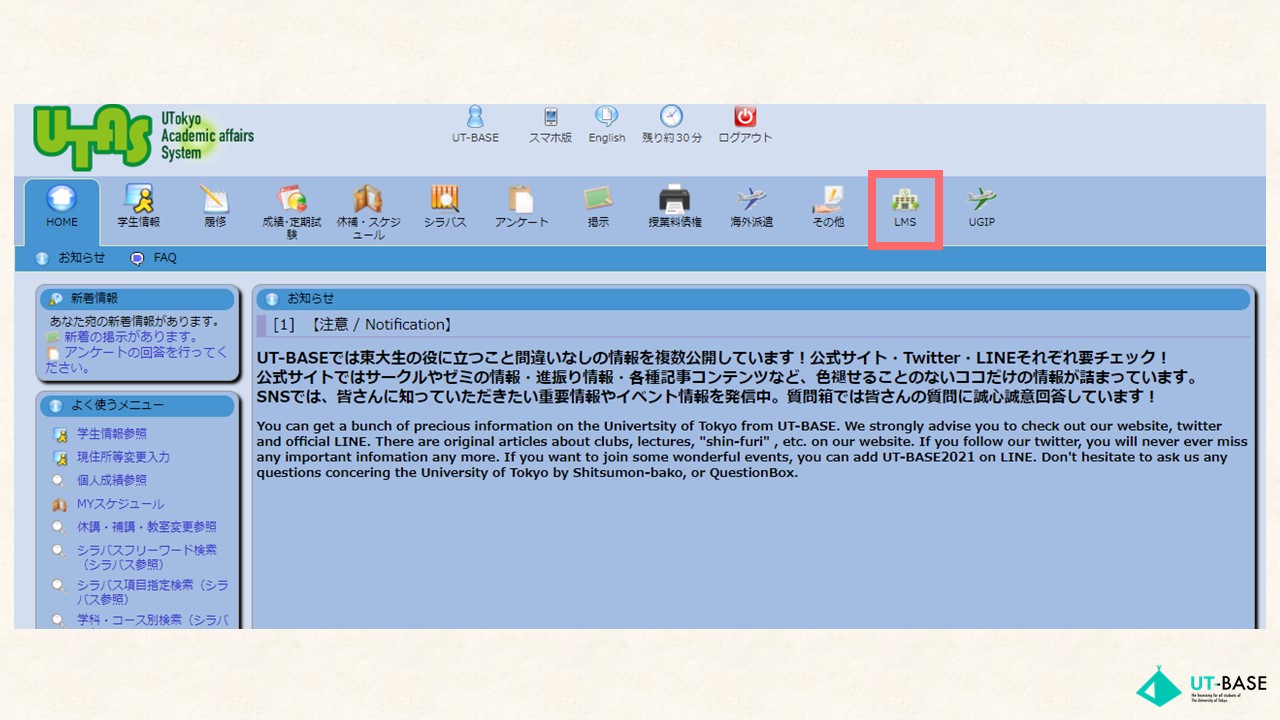Click the お知らせ submenu item
The image size is (1280, 720).
click(x=71, y=258)
